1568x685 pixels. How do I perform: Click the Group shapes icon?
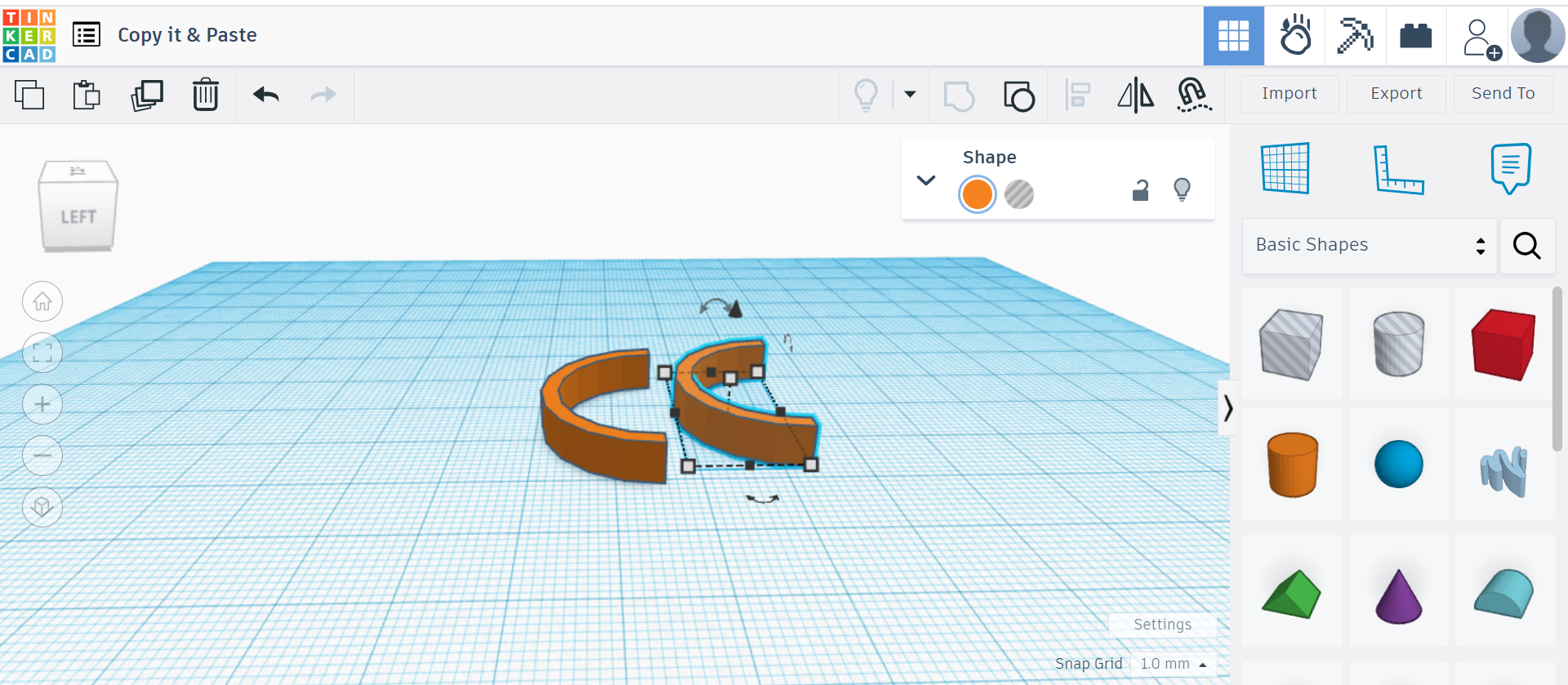point(959,96)
